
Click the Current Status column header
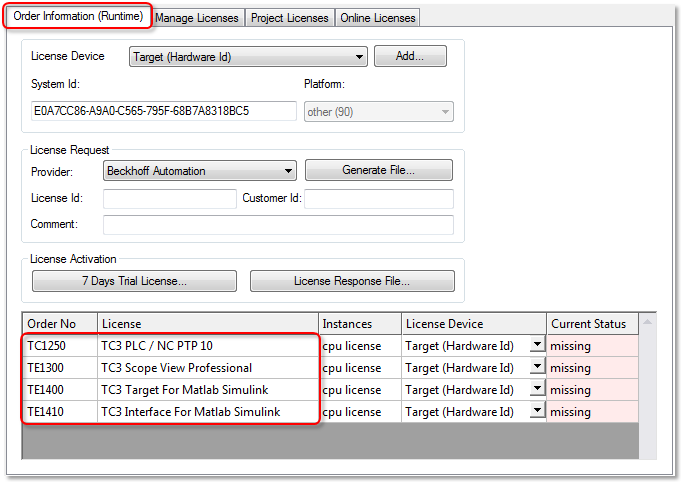point(592,324)
